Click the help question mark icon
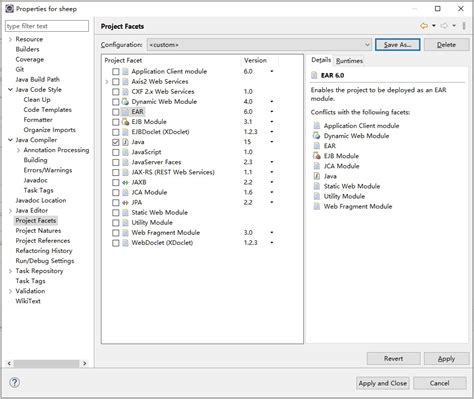The image size is (474, 399). (x=15, y=382)
